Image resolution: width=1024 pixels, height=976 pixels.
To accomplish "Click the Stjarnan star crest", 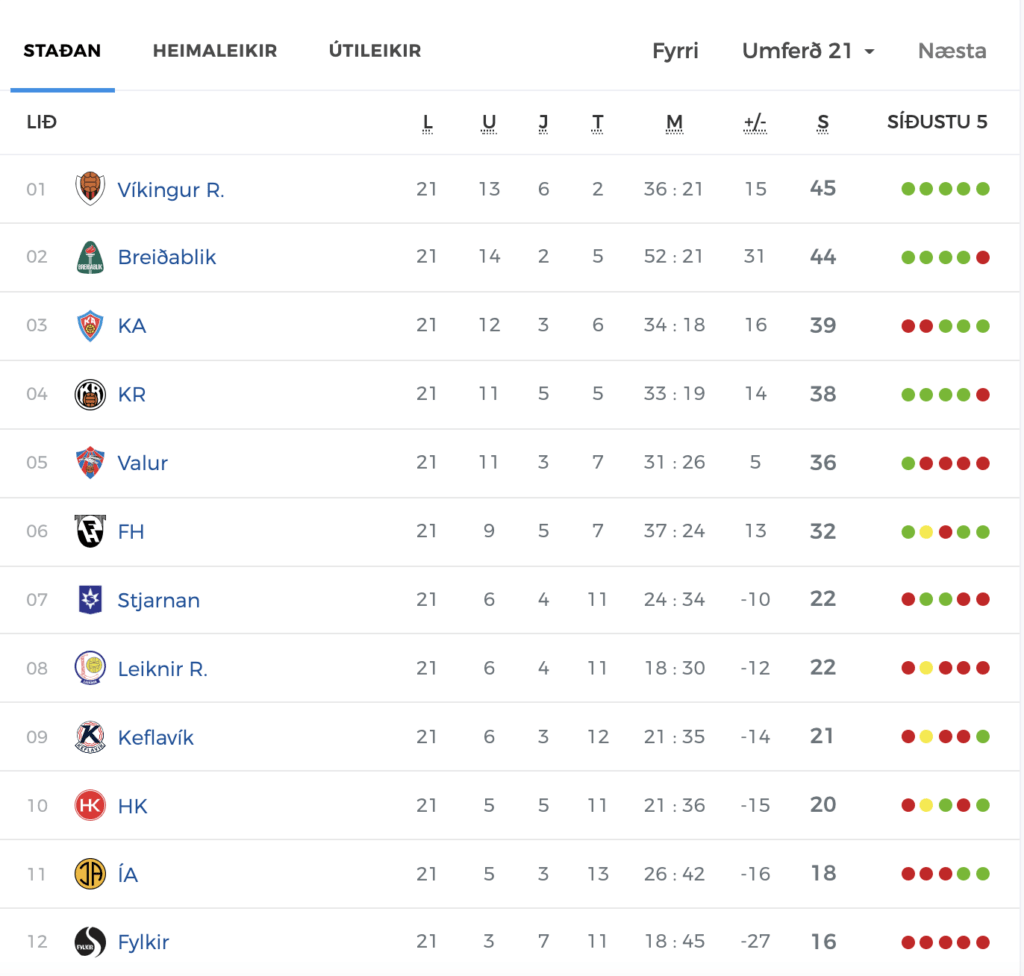I will pos(90,600).
